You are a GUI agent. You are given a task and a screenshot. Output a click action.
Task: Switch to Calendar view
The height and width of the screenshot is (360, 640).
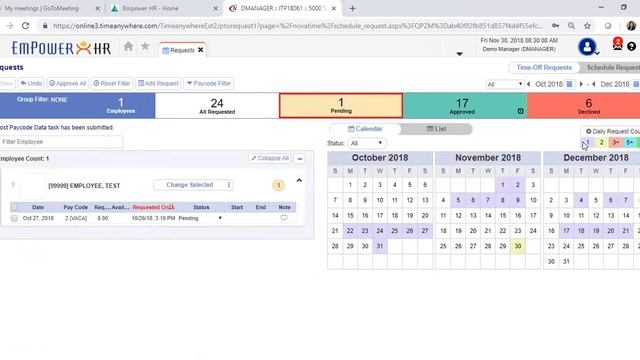[x=365, y=129]
